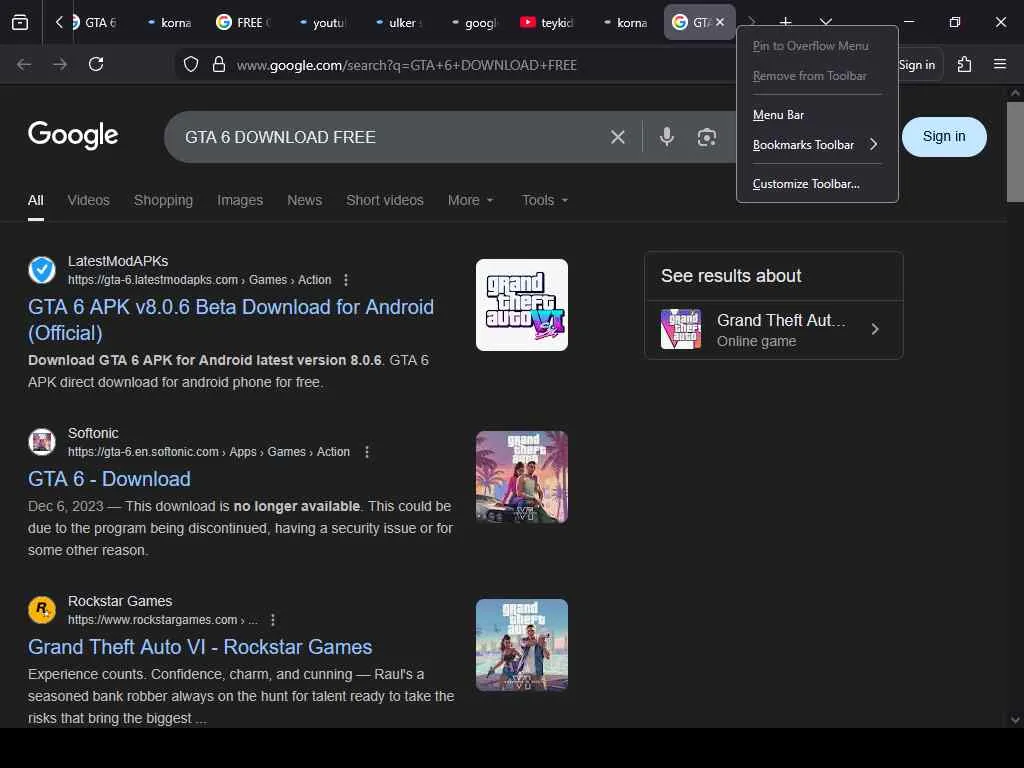Switch to Shopping results

163,200
